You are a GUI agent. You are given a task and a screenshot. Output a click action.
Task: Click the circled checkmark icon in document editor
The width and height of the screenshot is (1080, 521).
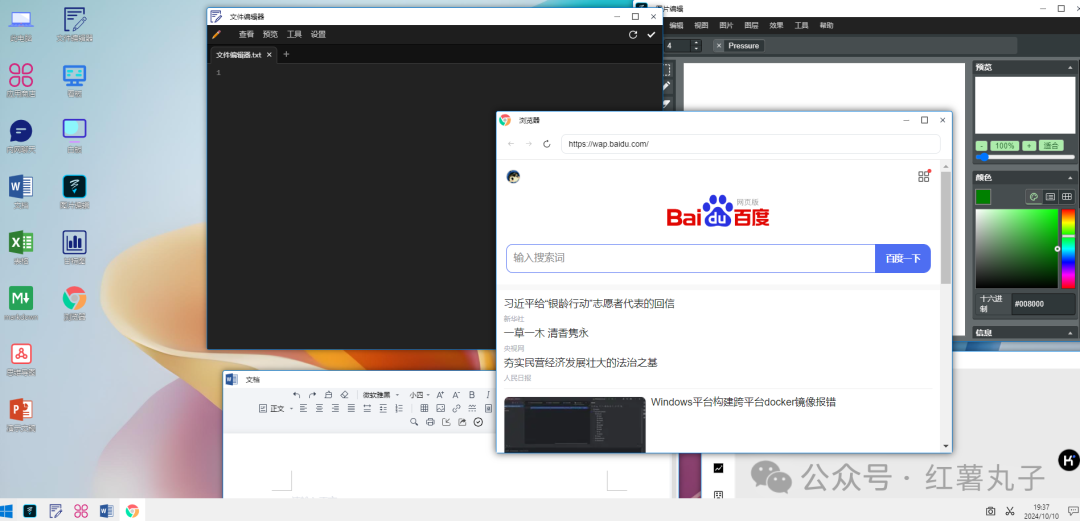click(x=478, y=422)
